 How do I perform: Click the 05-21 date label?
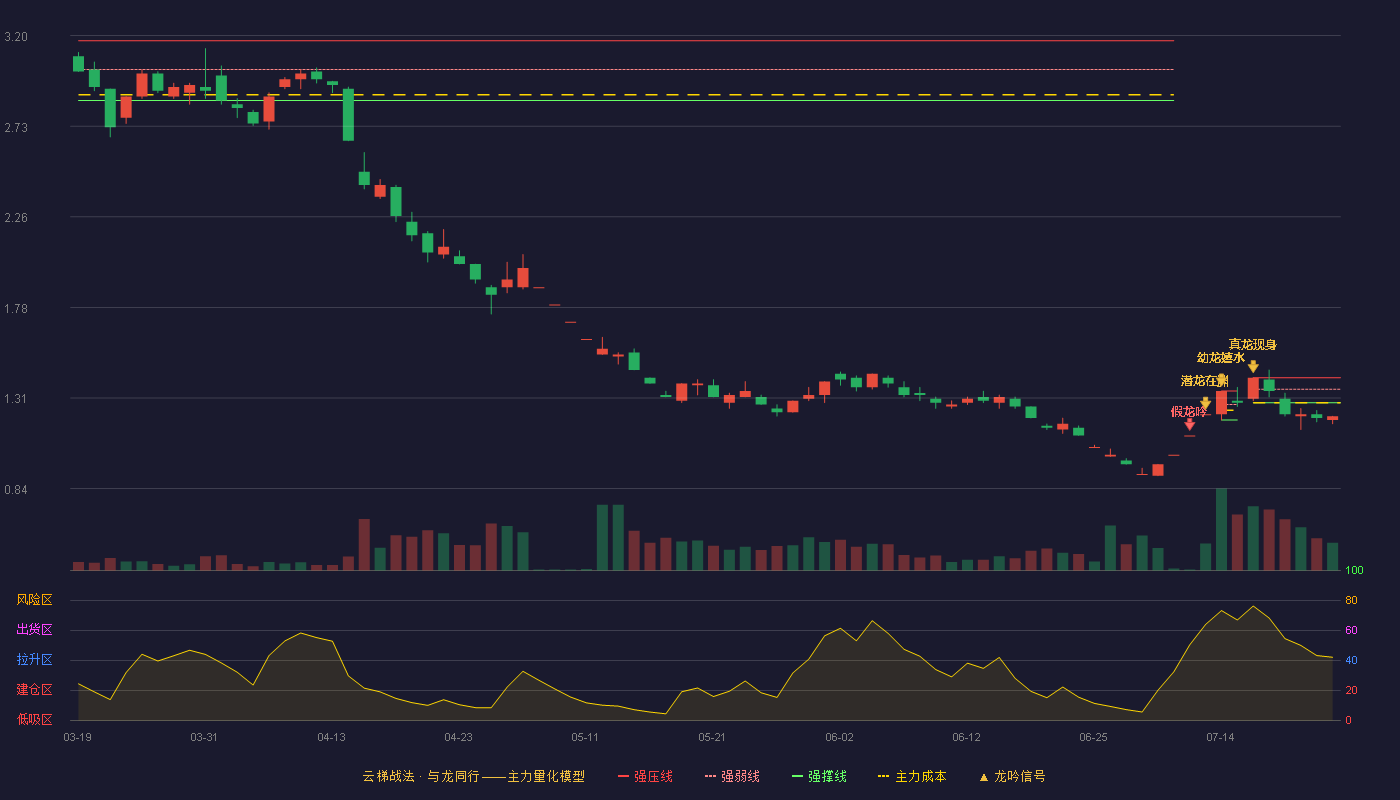coord(712,737)
